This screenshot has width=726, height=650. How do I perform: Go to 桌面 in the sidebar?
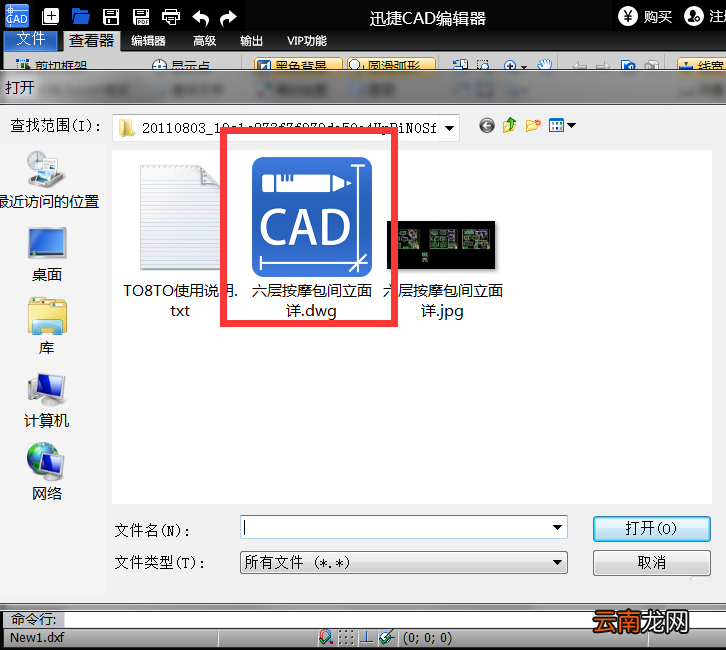47,255
